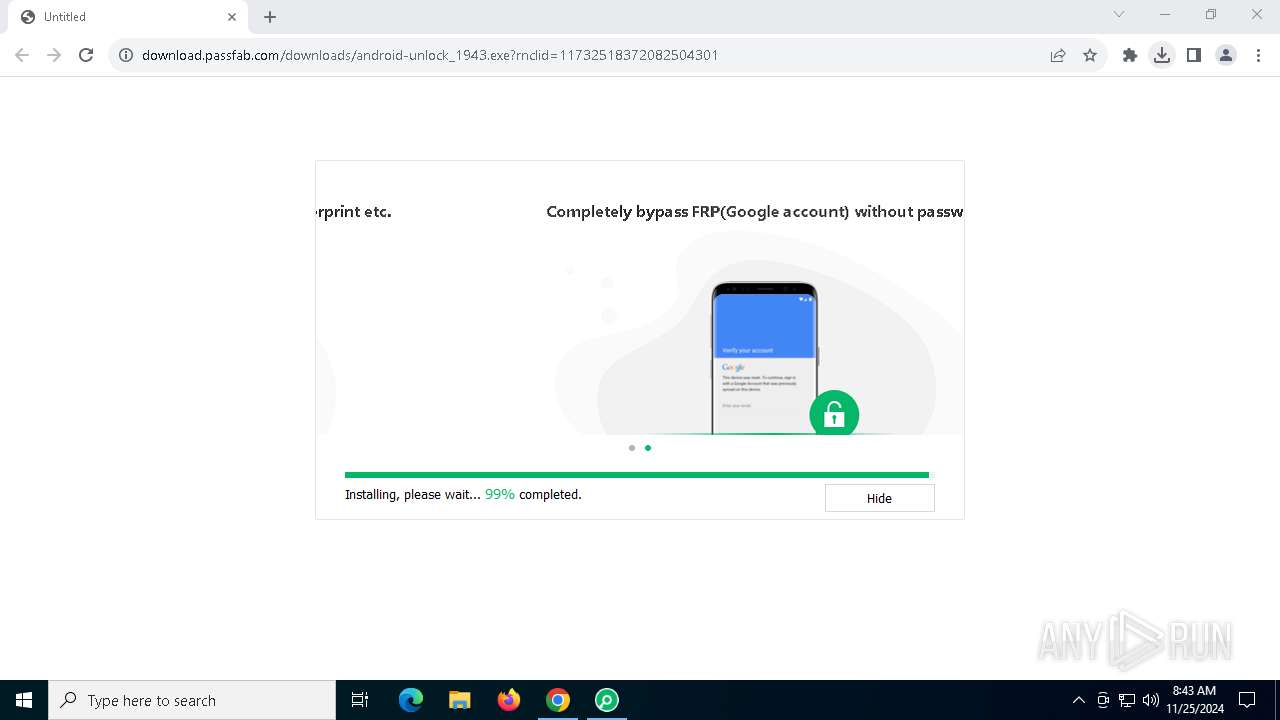Screen dimensions: 1280x720
Task: Click the green installation progress bar
Action: [637, 475]
